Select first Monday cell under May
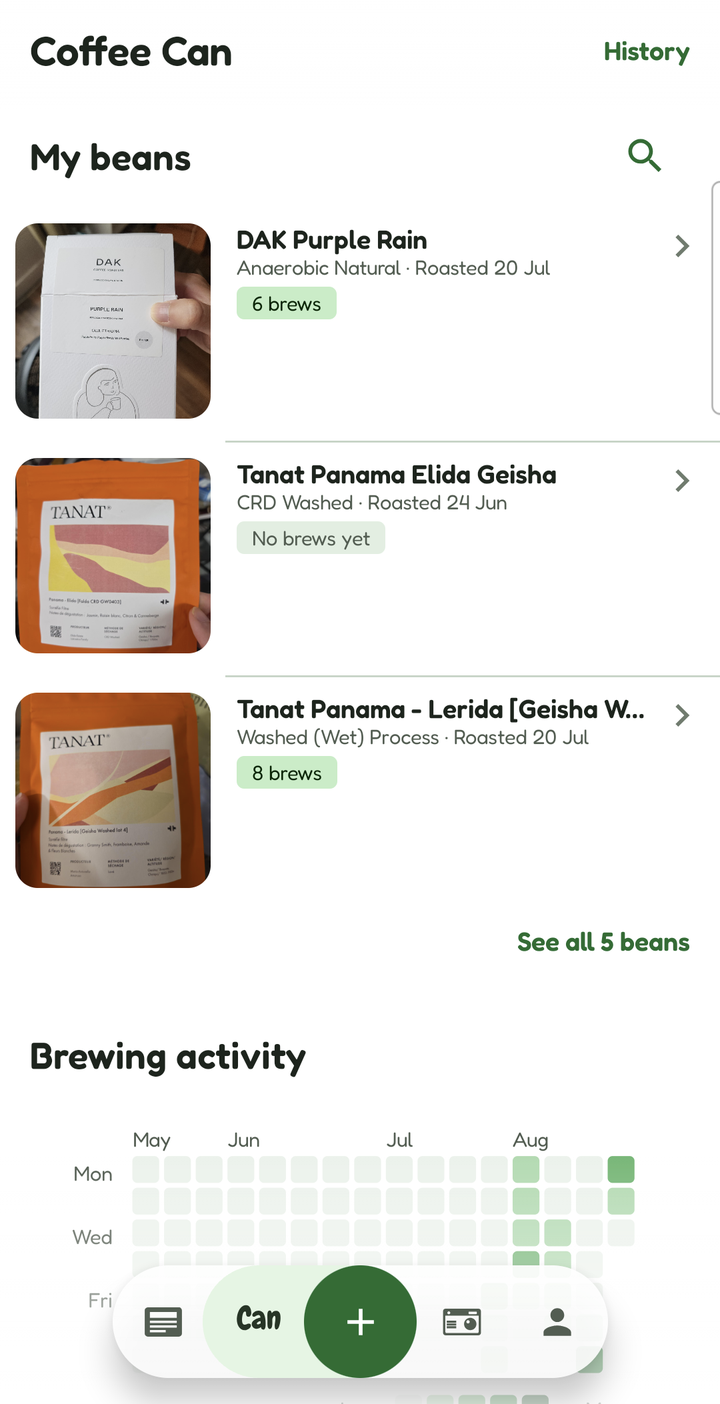 coord(146,1169)
